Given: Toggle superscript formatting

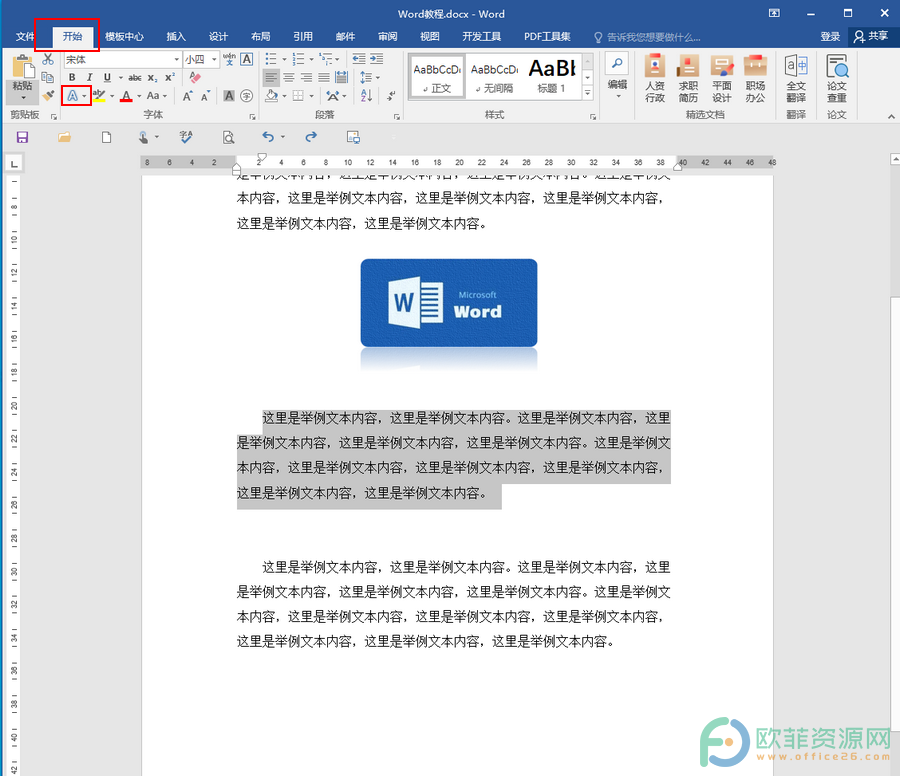Looking at the screenshot, I should point(170,77).
